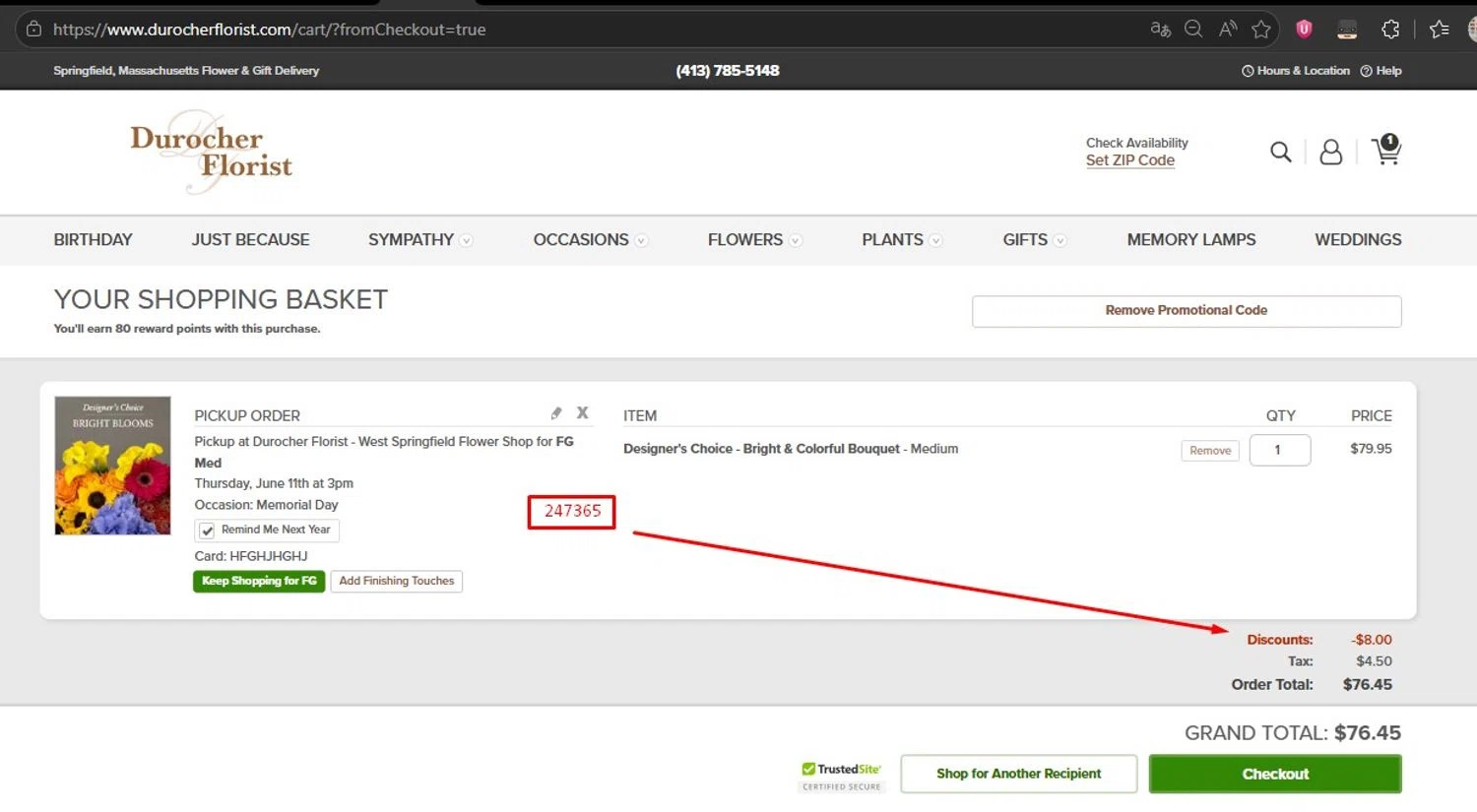
Task: Open the Weddings category
Action: pyautogui.click(x=1358, y=240)
